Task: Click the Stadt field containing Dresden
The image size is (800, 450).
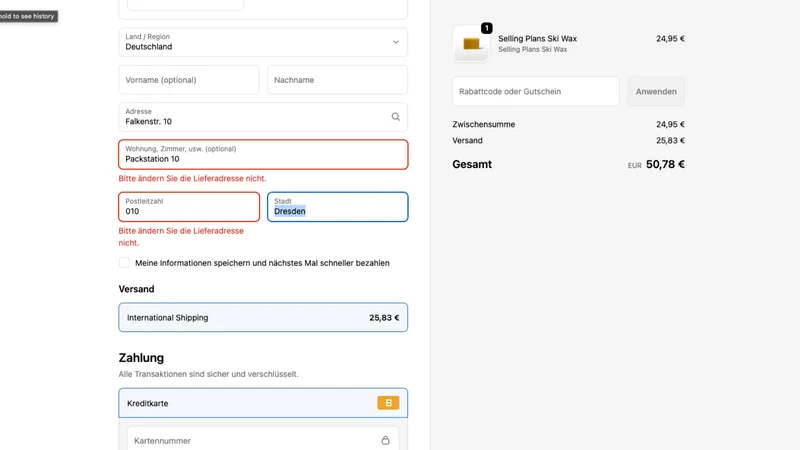Action: coord(338,207)
